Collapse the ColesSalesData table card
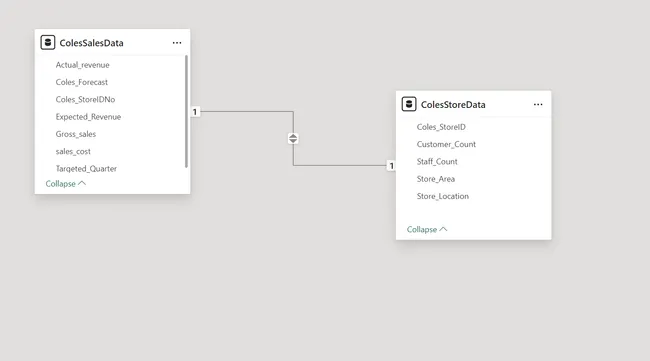 (x=65, y=184)
